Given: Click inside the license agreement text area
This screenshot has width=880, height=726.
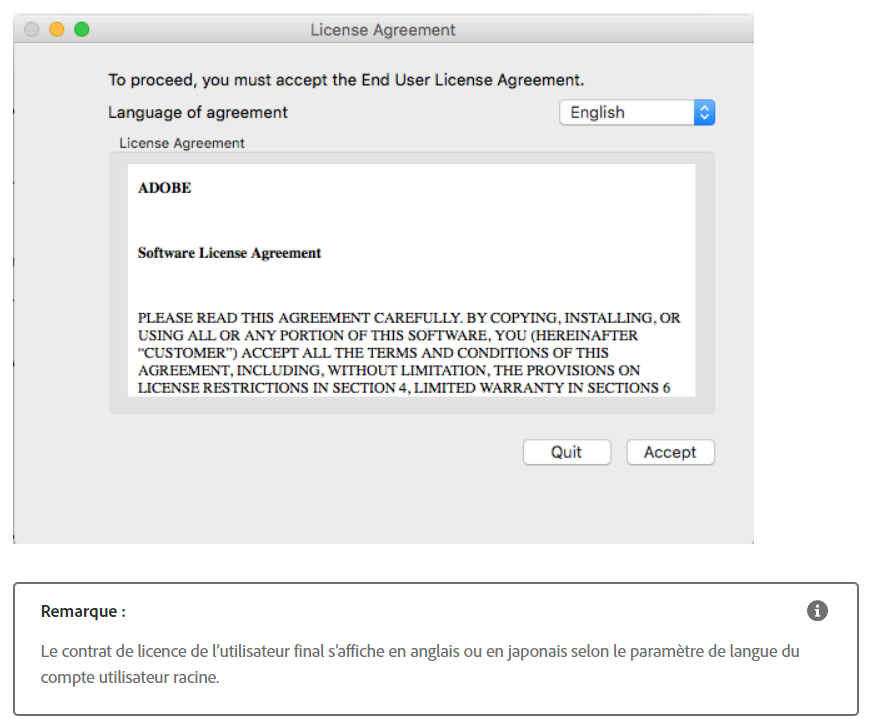Looking at the screenshot, I should (x=411, y=281).
